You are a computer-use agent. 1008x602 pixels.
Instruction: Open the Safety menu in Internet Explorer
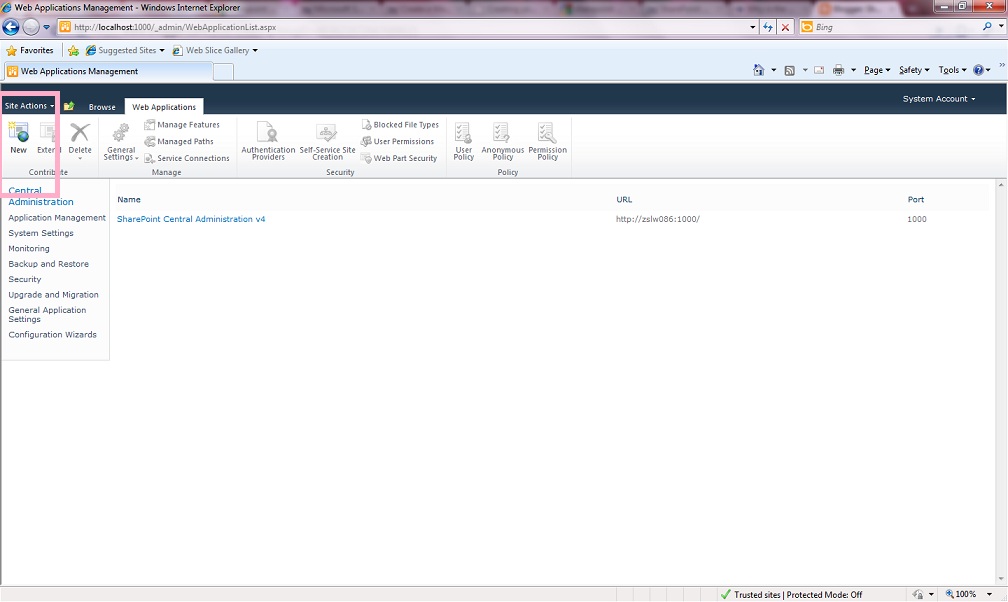point(912,69)
